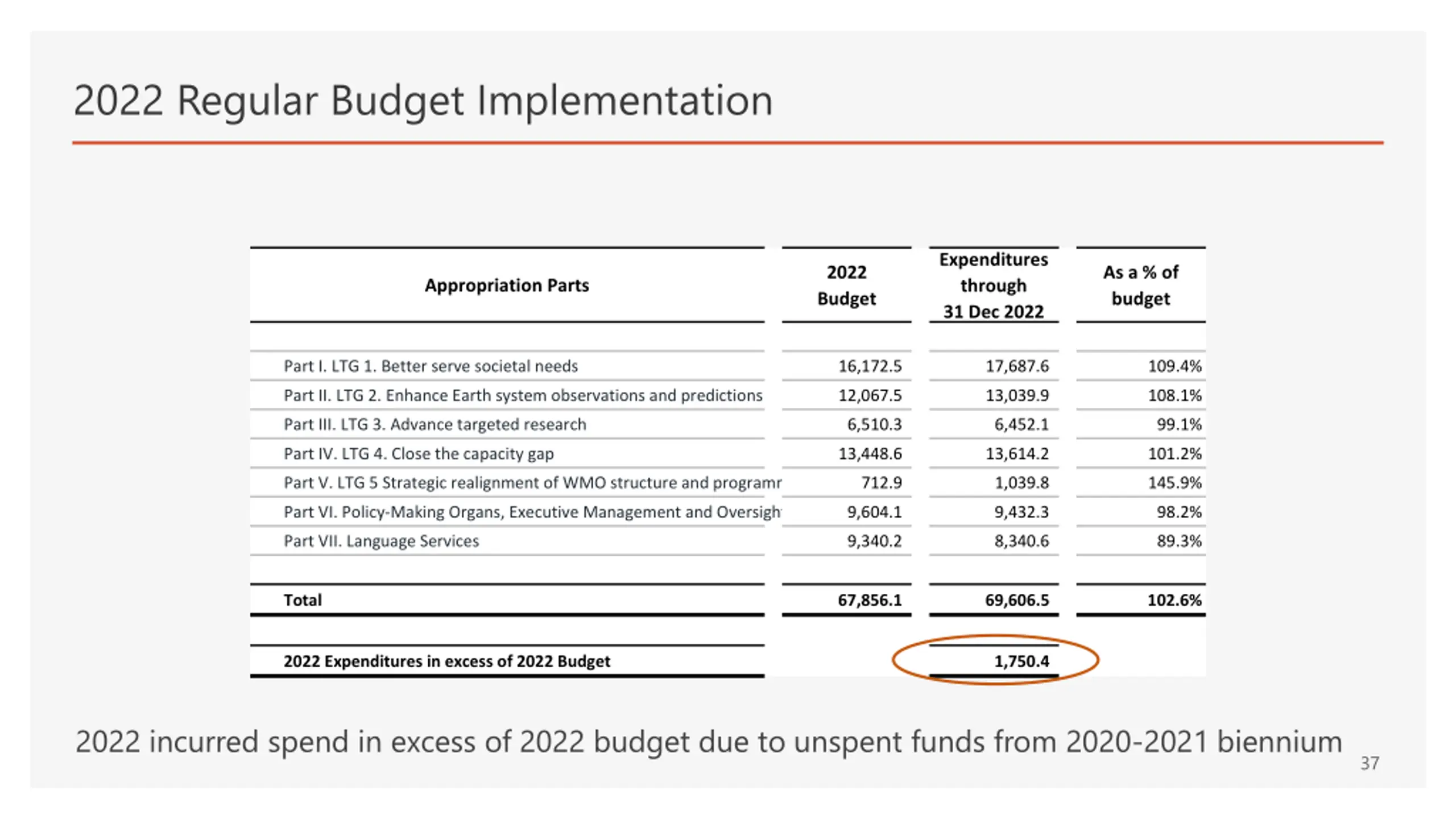The height and width of the screenshot is (819, 1456).
Task: Click the 'As a % of budget' header
Action: click(1141, 285)
